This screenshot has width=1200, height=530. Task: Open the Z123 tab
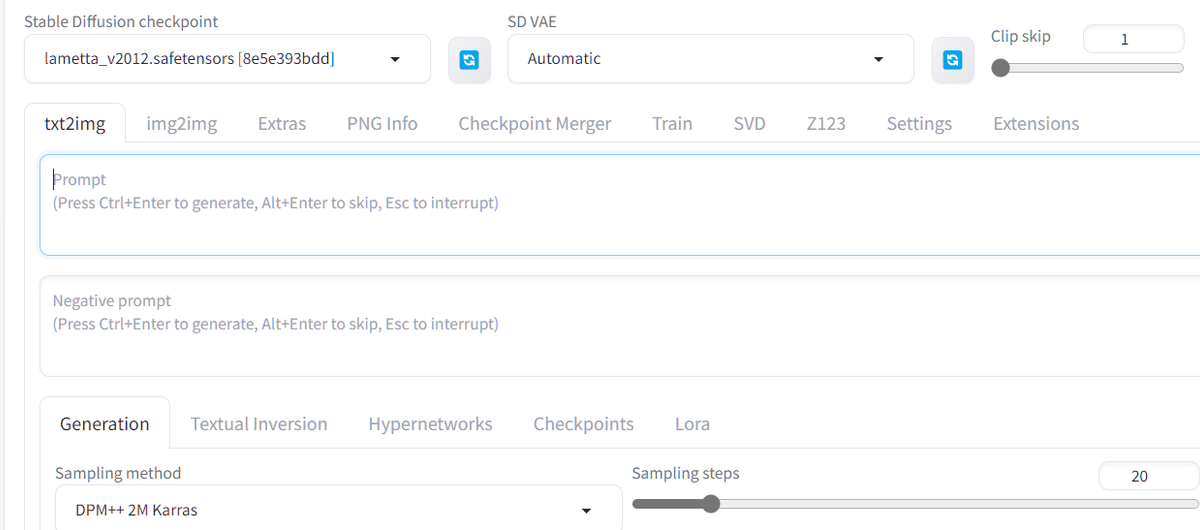[826, 123]
